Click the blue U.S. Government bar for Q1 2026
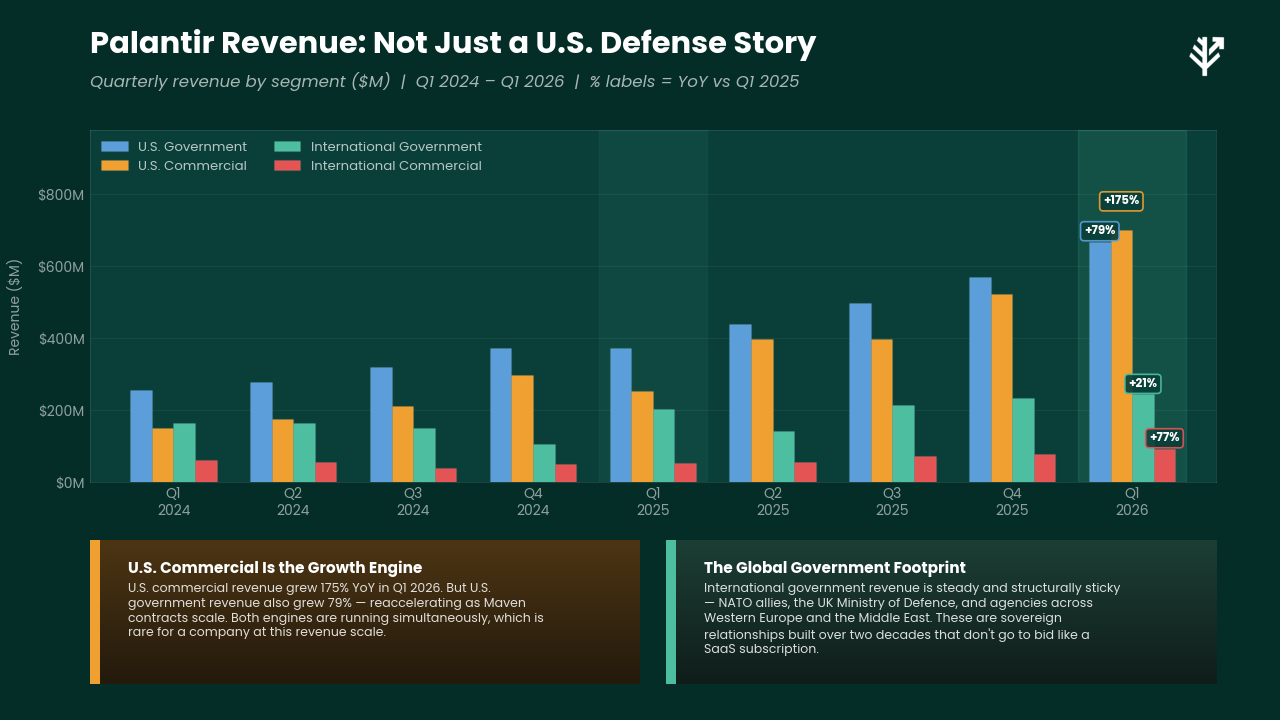 click(1099, 361)
